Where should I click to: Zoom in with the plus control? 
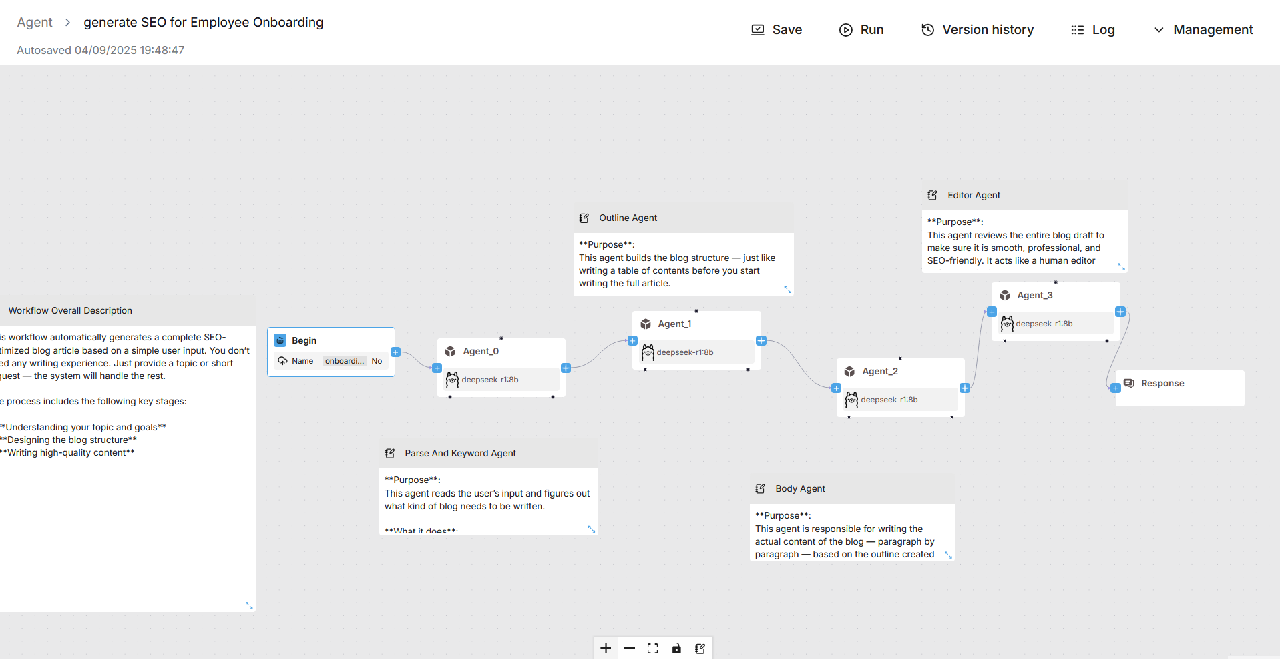point(605,648)
